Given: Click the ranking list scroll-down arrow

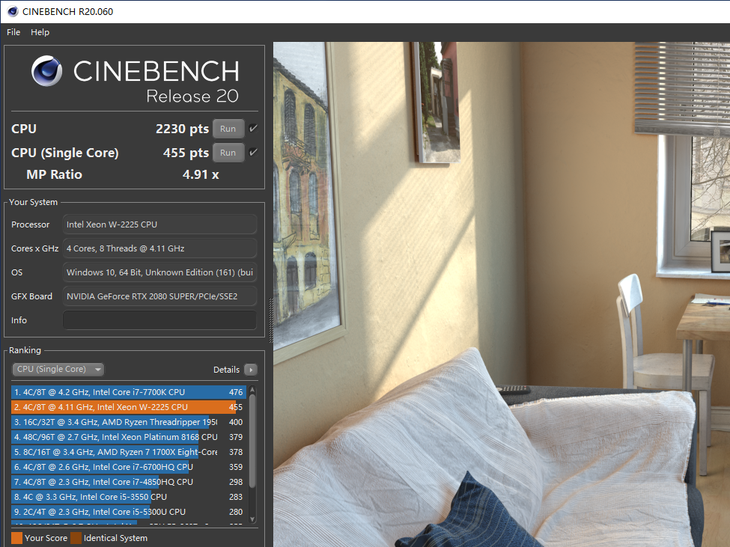Looking at the screenshot, I should [x=252, y=519].
